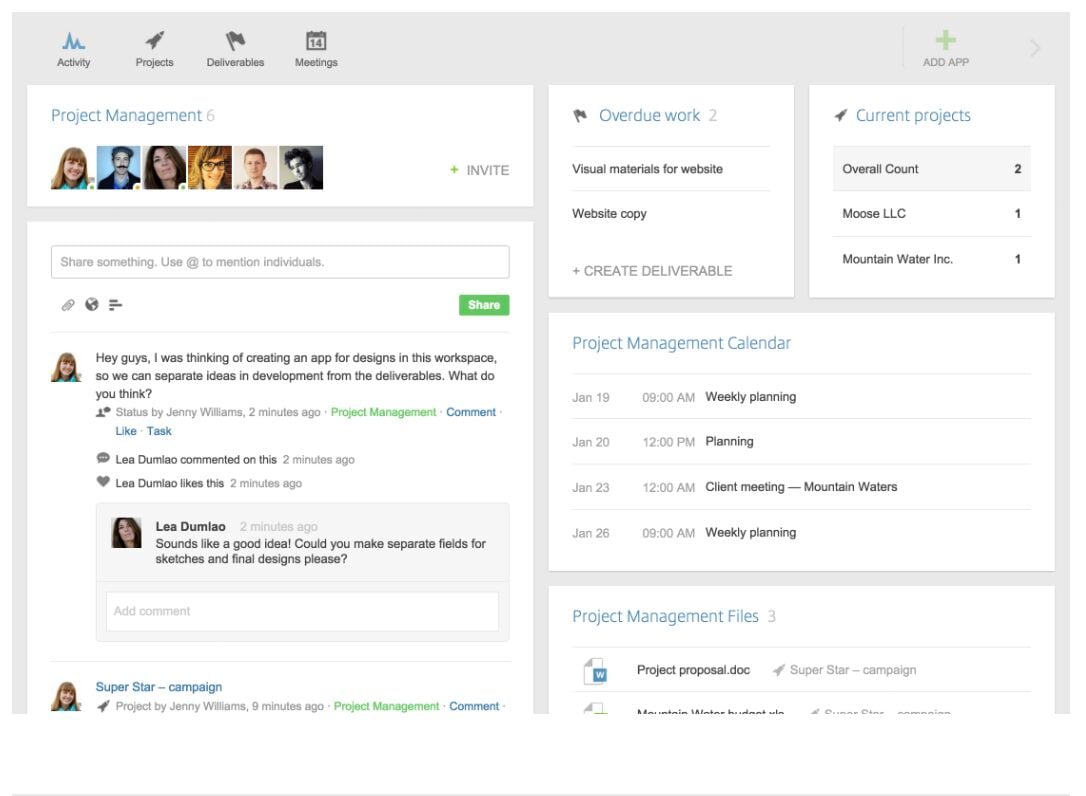Click the Word document icon for Project proposal.doc
1086x796 pixels.
(x=596, y=671)
